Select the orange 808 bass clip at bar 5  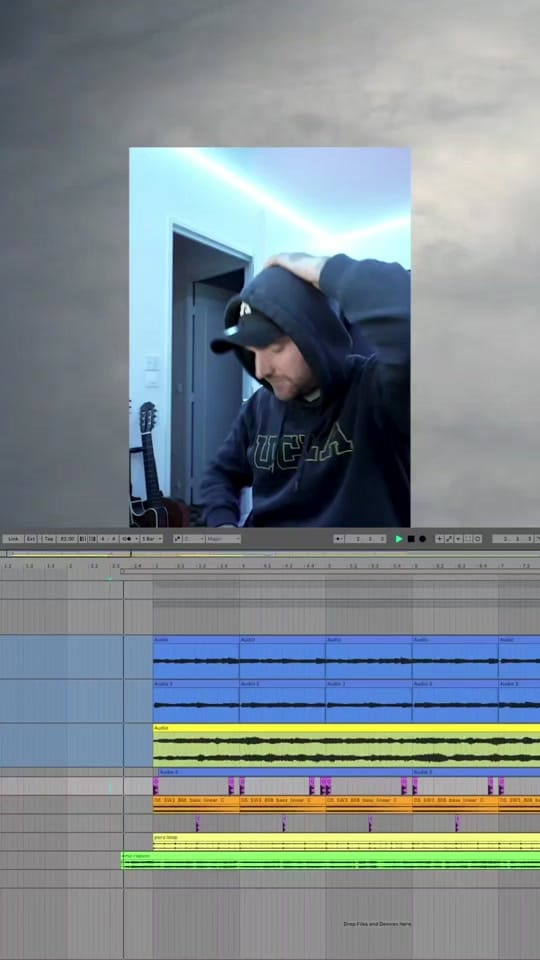pos(369,804)
